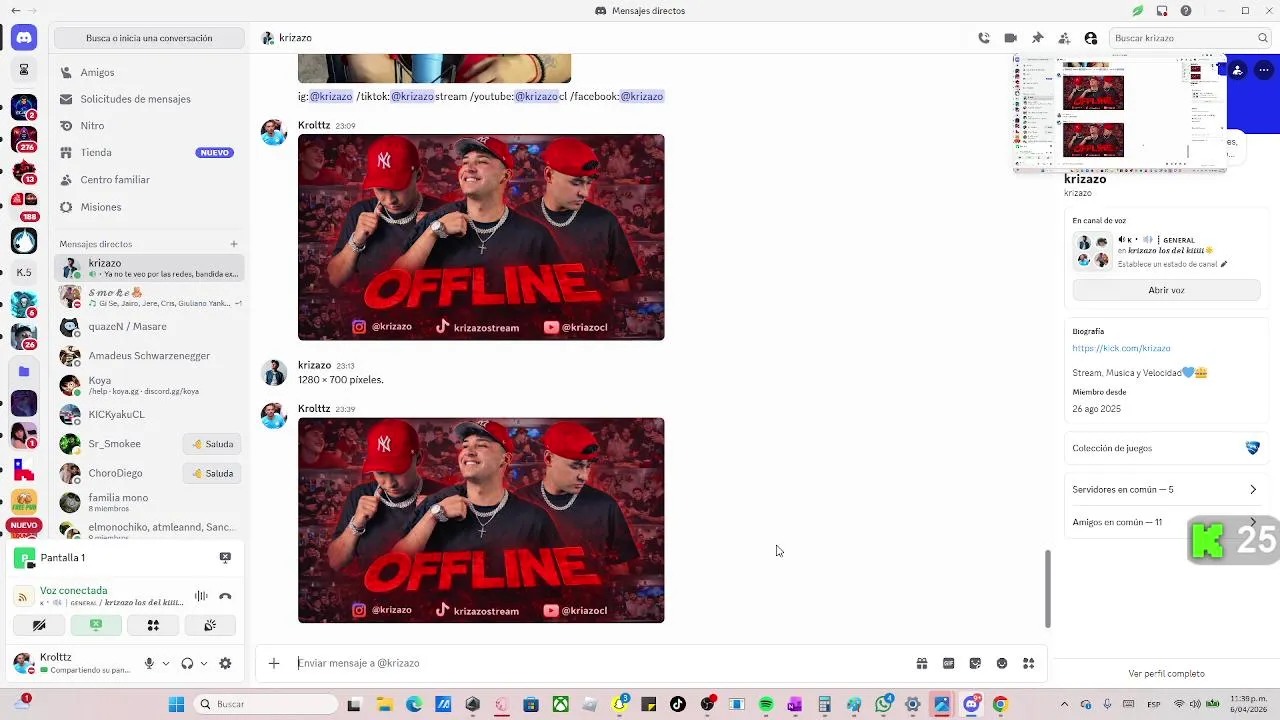Open Centro familiar
The height and width of the screenshot is (720, 1280).
(149, 180)
